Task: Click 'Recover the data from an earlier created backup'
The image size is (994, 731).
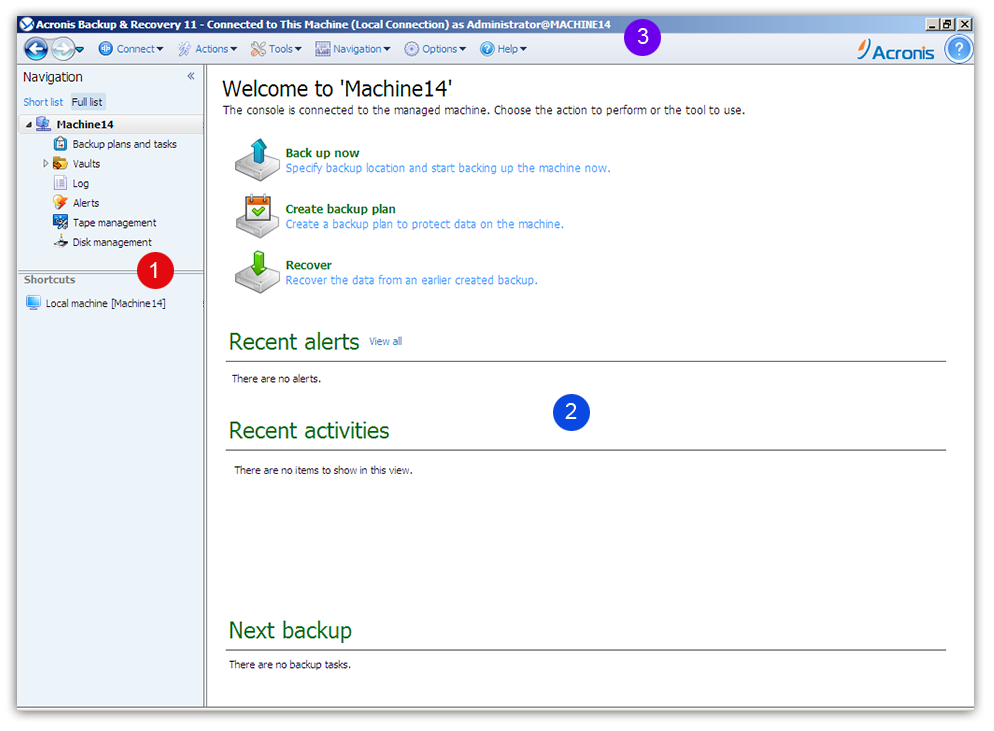Action: point(411,280)
